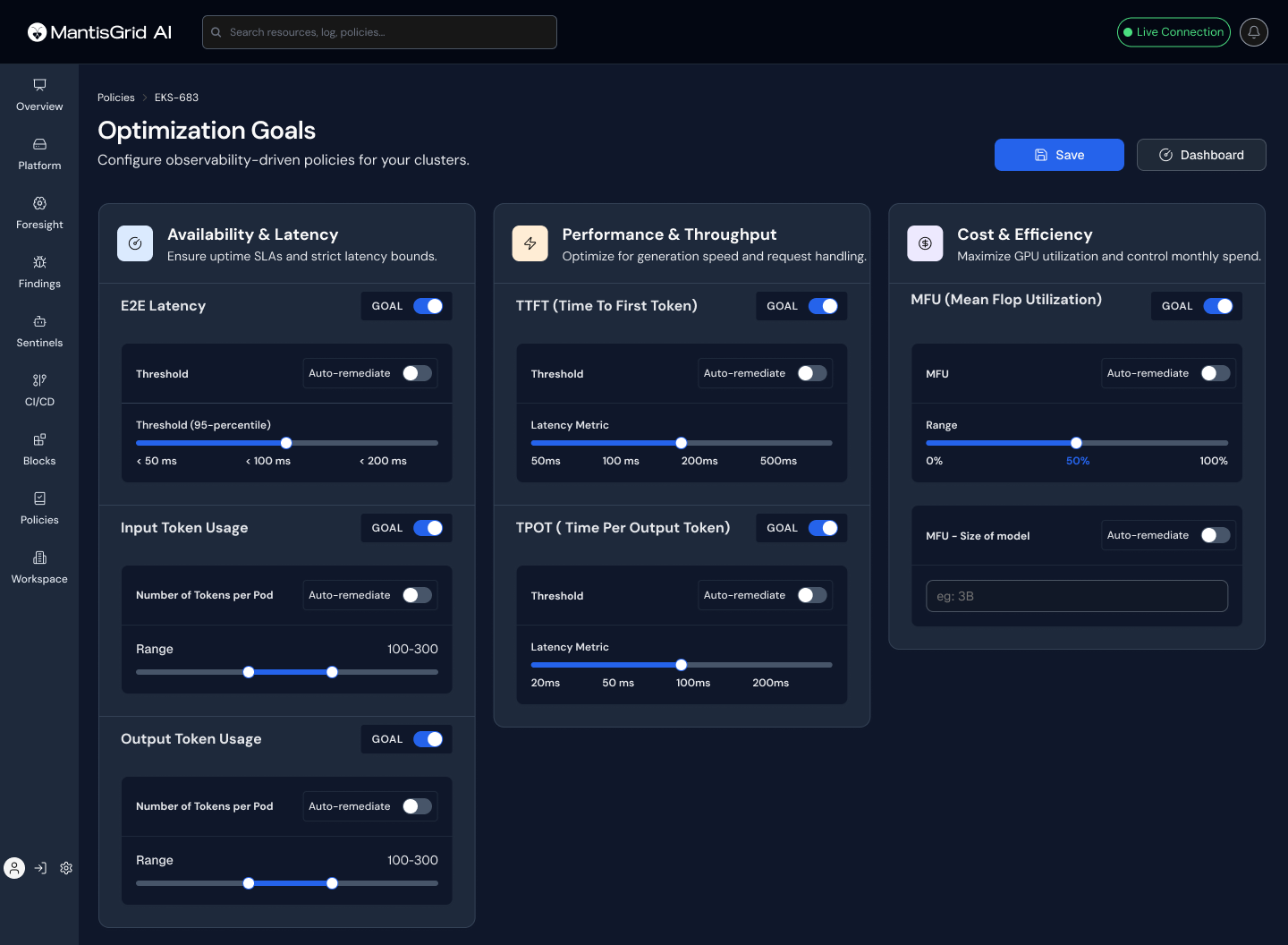The height and width of the screenshot is (945, 1288).
Task: Click the sign-out arrow icon
Action: tap(40, 868)
